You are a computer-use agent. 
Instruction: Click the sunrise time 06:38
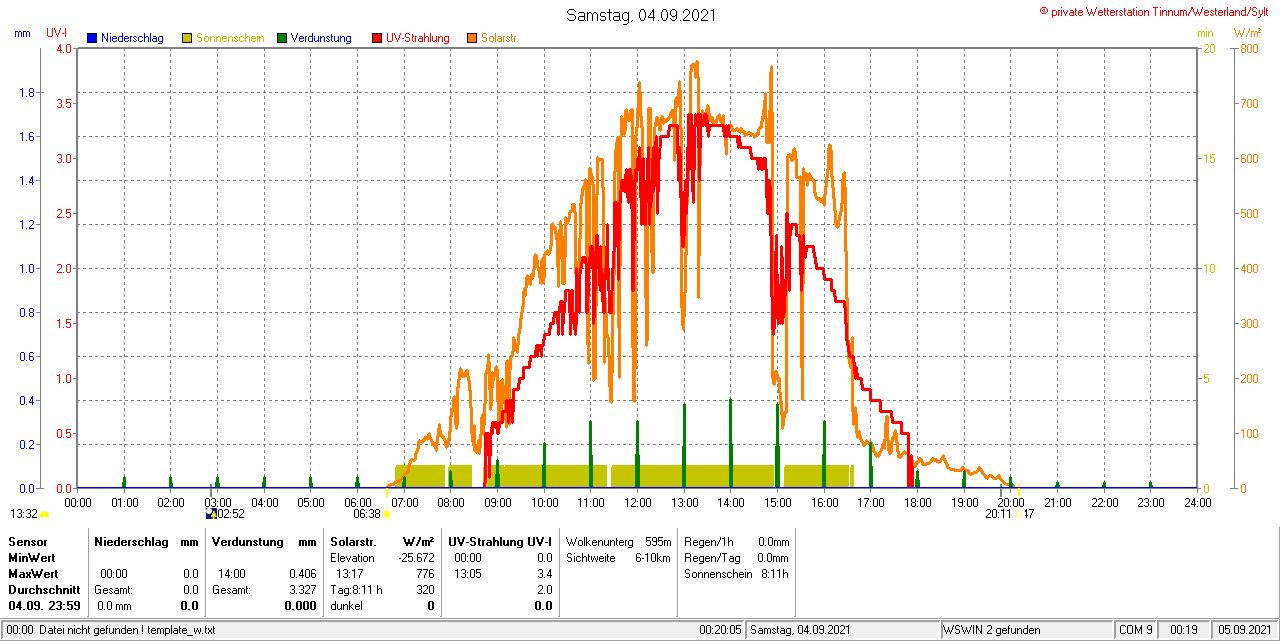click(x=367, y=514)
